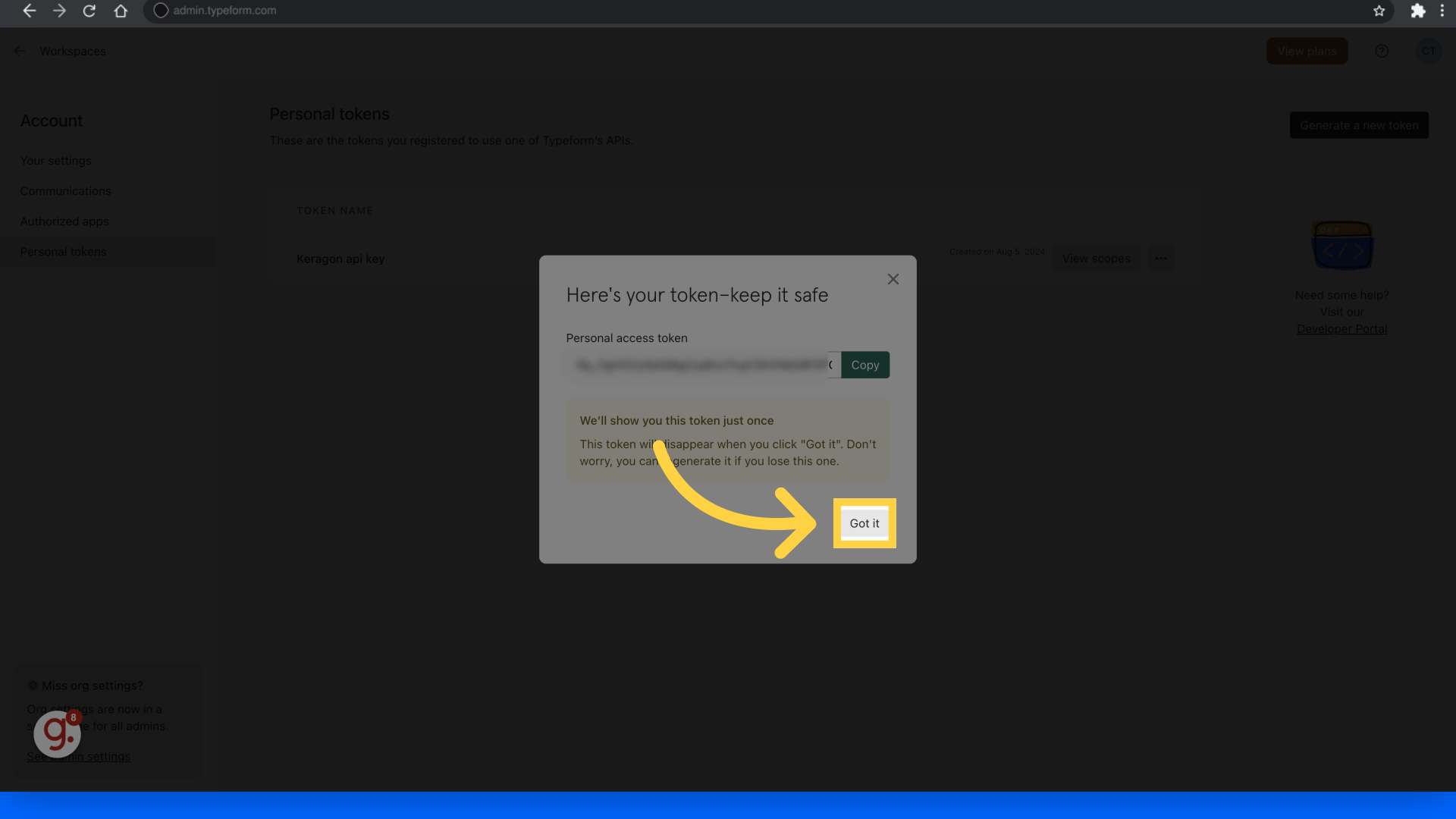
Task: Select Personal tokens in Account sidebar
Action: pyautogui.click(x=107, y=252)
